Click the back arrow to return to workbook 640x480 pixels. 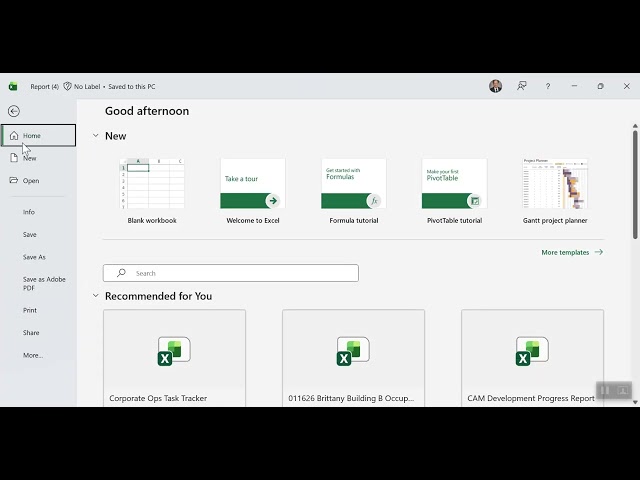click(14, 111)
